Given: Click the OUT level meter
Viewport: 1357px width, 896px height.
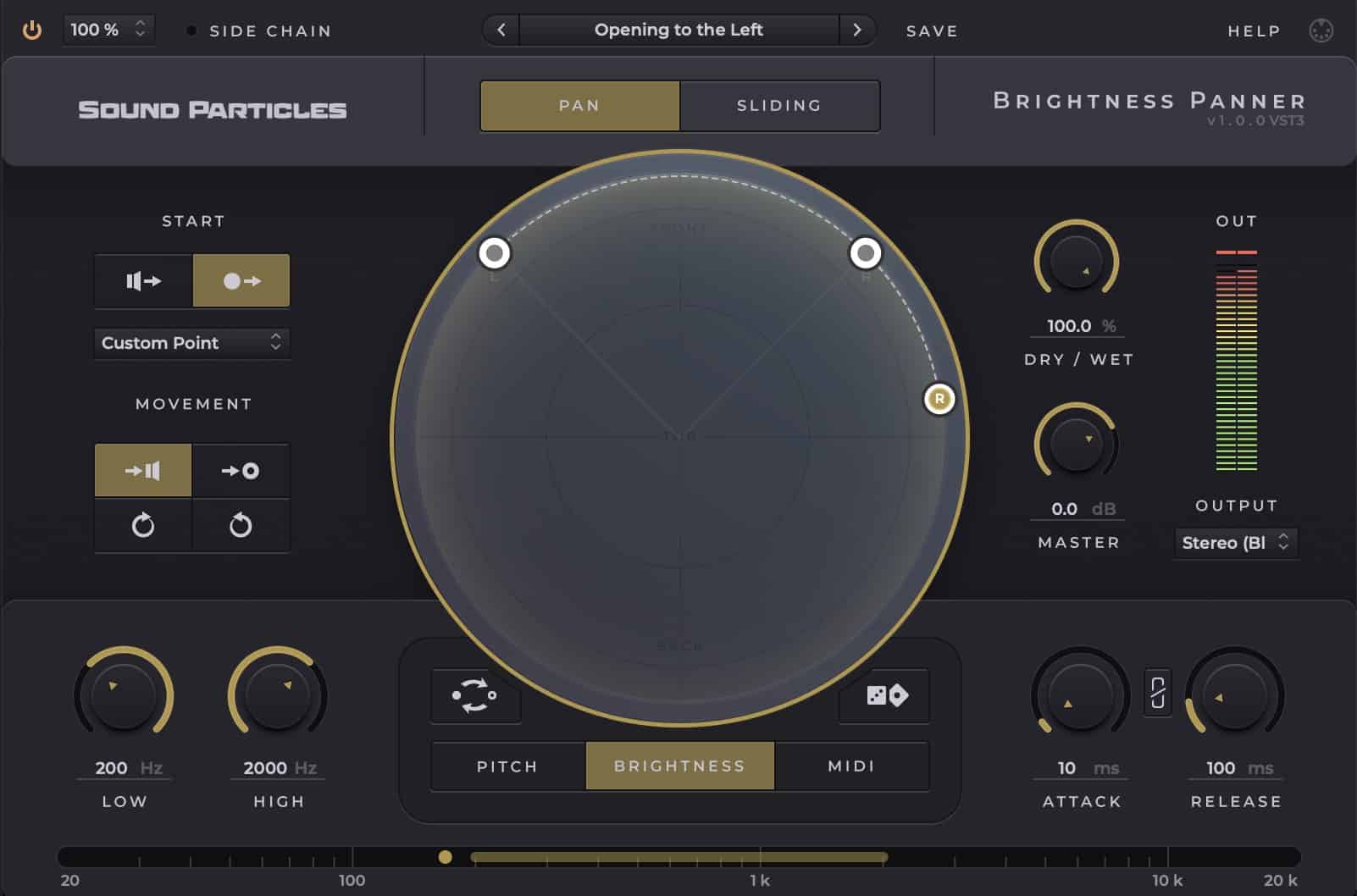Looking at the screenshot, I should (x=1237, y=361).
